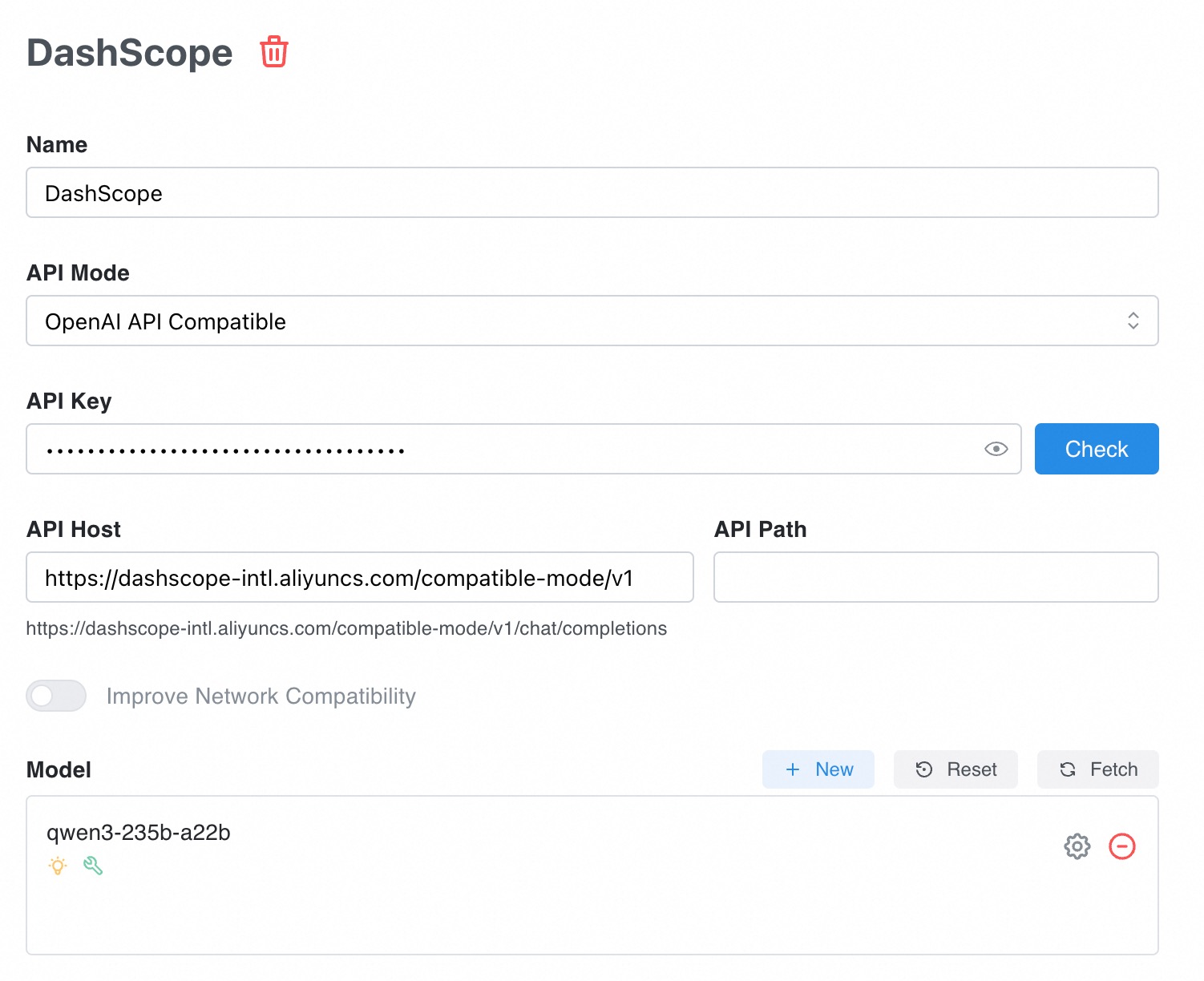Remove the qwen3-235b-a22b model
The width and height of the screenshot is (1204, 981).
coord(1121,846)
